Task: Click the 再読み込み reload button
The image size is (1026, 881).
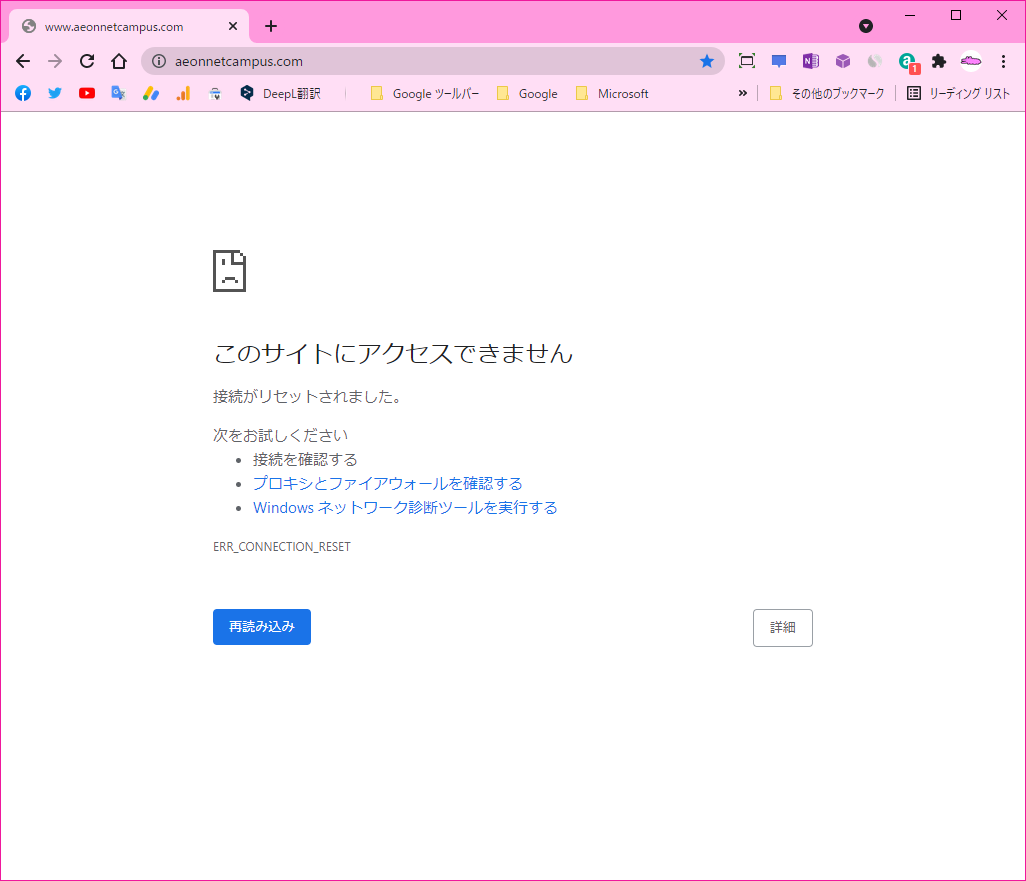Action: 261,627
